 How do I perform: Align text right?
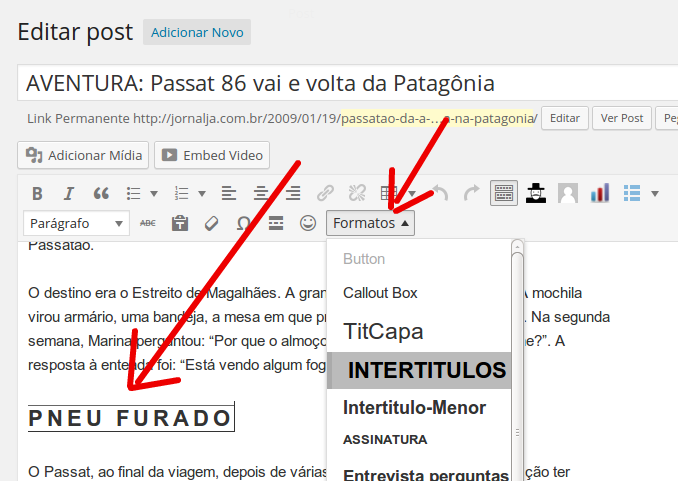293,193
